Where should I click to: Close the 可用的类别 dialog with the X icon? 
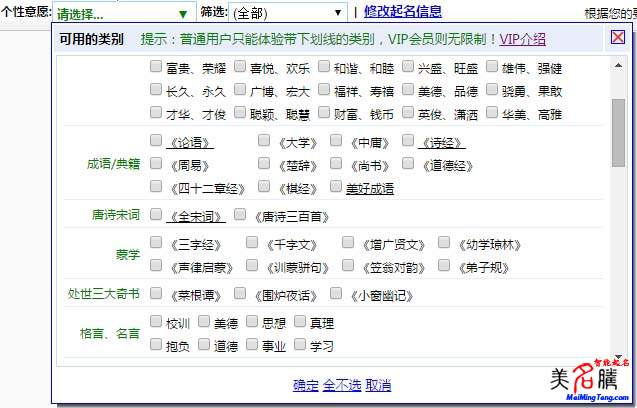[x=618, y=38]
